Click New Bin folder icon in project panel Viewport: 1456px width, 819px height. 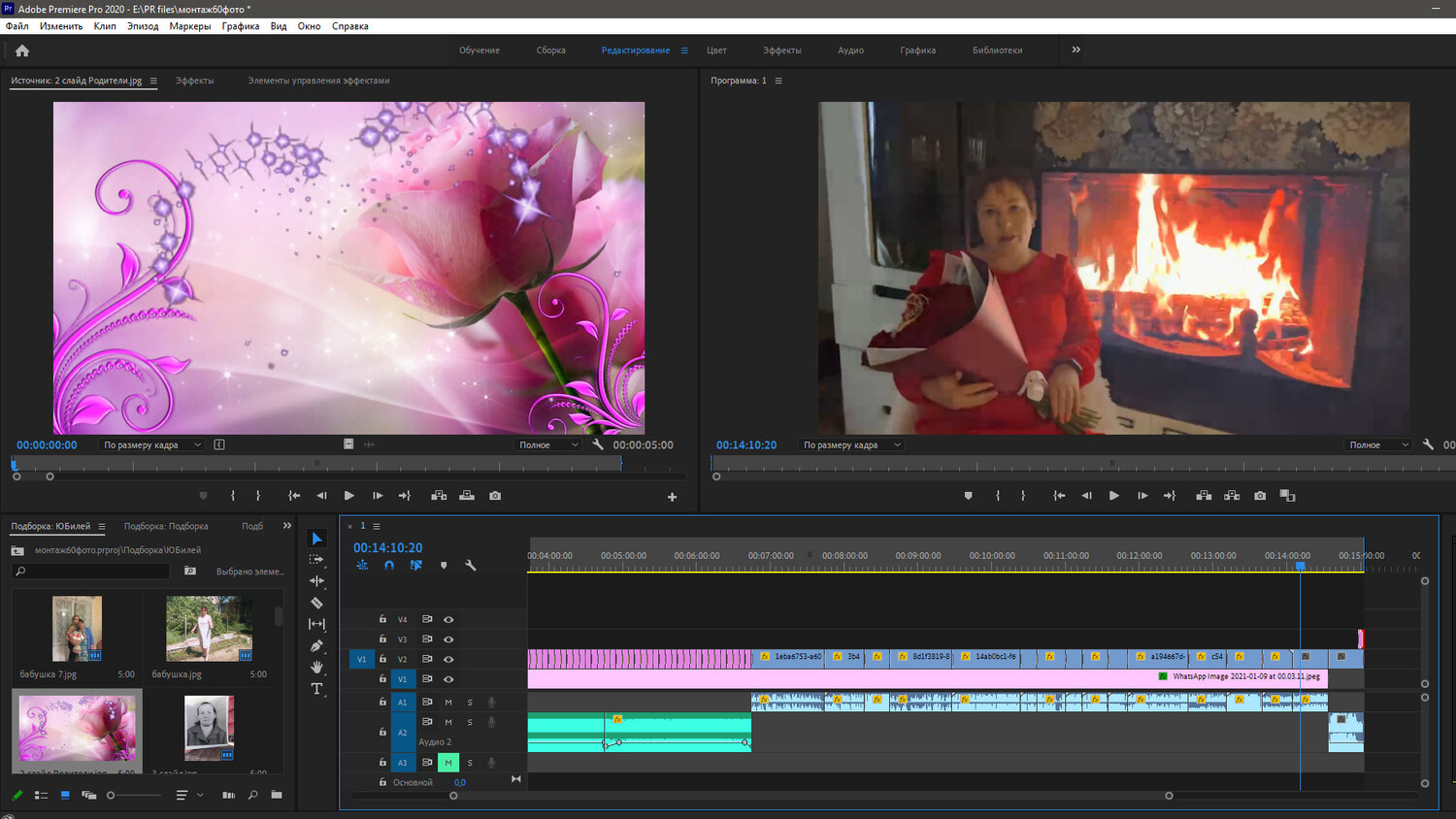277,795
